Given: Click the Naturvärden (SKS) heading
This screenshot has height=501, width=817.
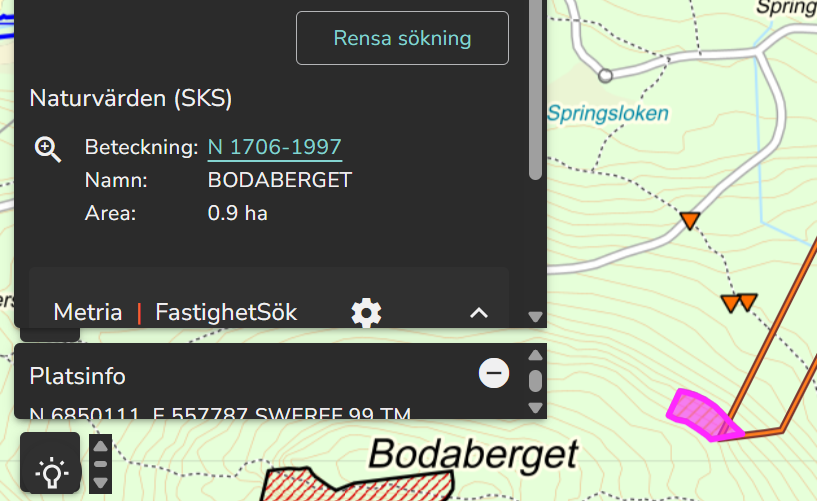Looking at the screenshot, I should pyautogui.click(x=131, y=98).
